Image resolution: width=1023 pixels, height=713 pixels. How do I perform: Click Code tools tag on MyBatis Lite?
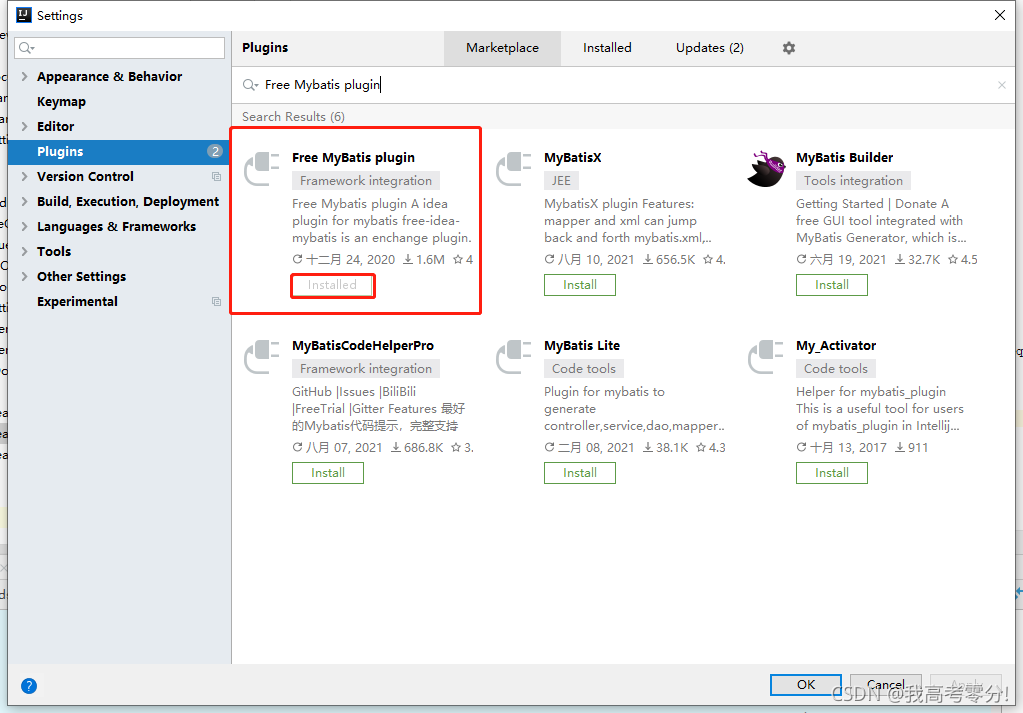[584, 369]
